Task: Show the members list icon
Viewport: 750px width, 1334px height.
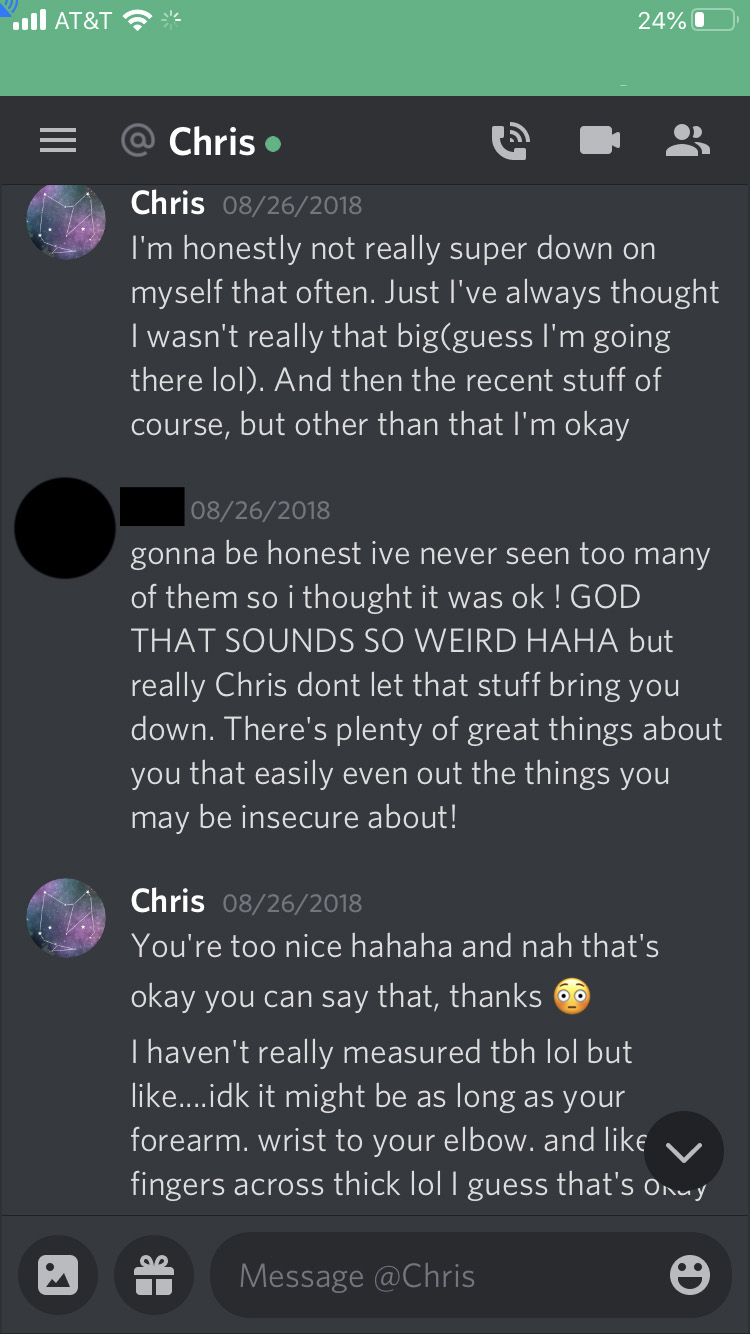Action: click(688, 141)
